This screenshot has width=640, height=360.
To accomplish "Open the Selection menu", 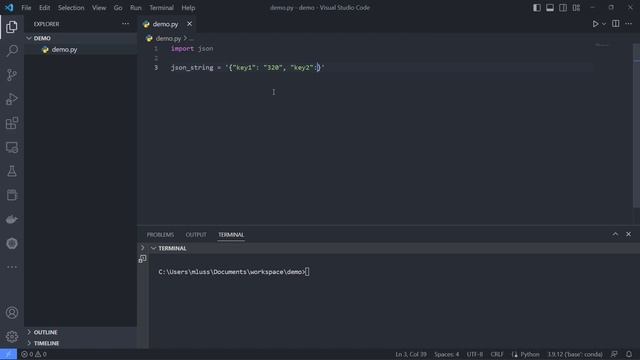I will [x=71, y=8].
